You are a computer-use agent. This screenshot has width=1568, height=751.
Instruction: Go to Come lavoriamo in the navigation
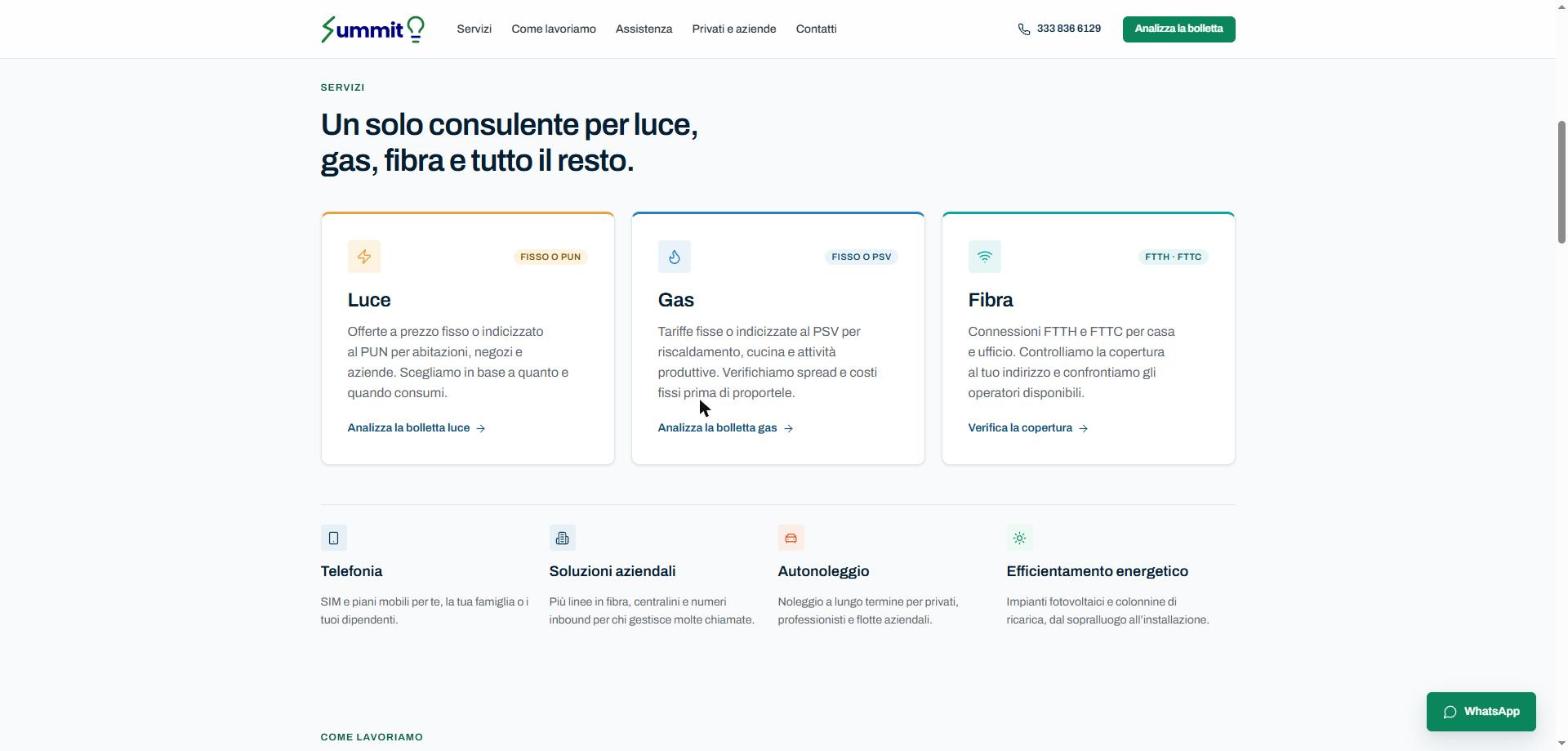[553, 29]
